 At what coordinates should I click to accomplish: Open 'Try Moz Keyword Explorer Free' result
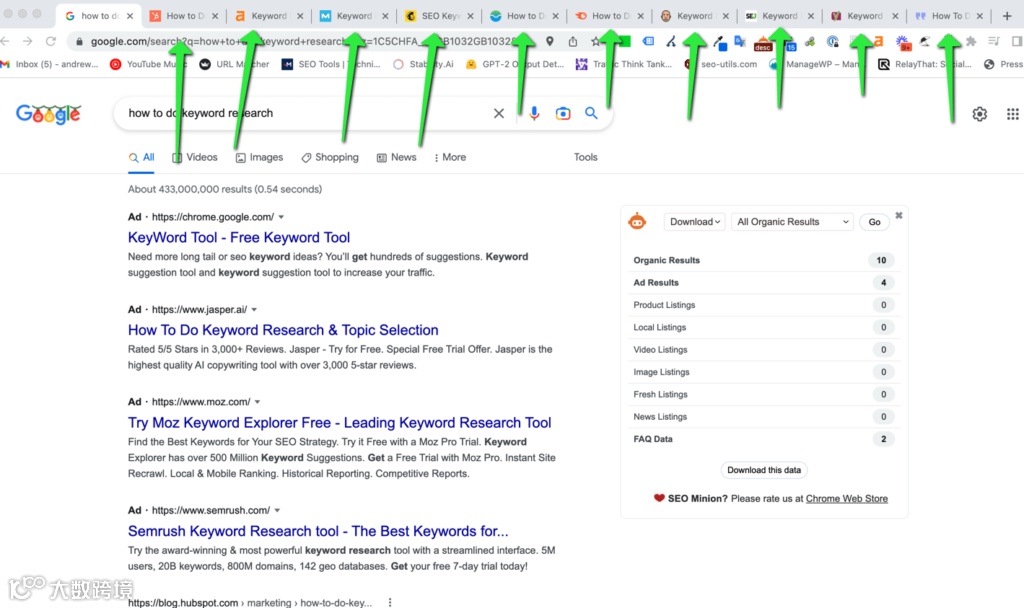tap(340, 423)
